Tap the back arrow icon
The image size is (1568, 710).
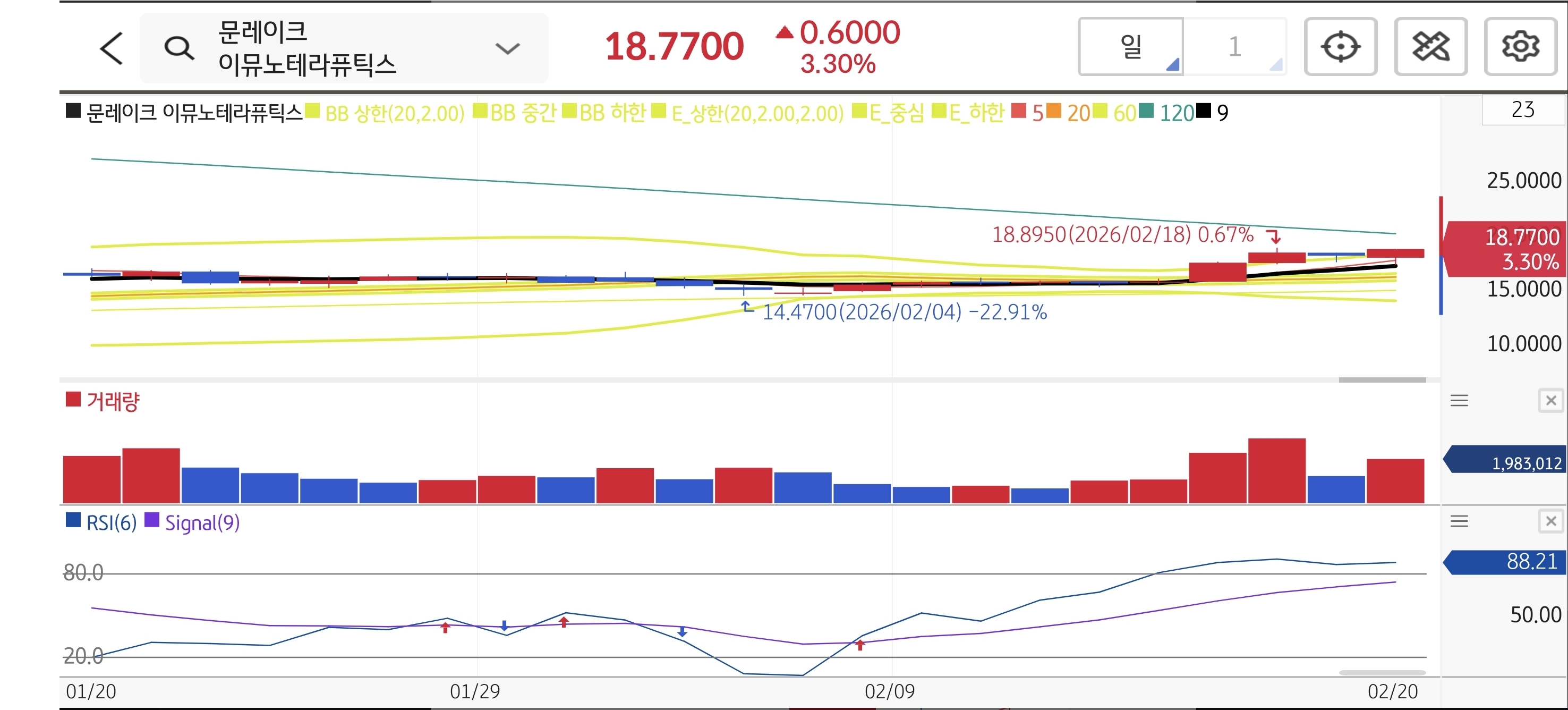112,48
